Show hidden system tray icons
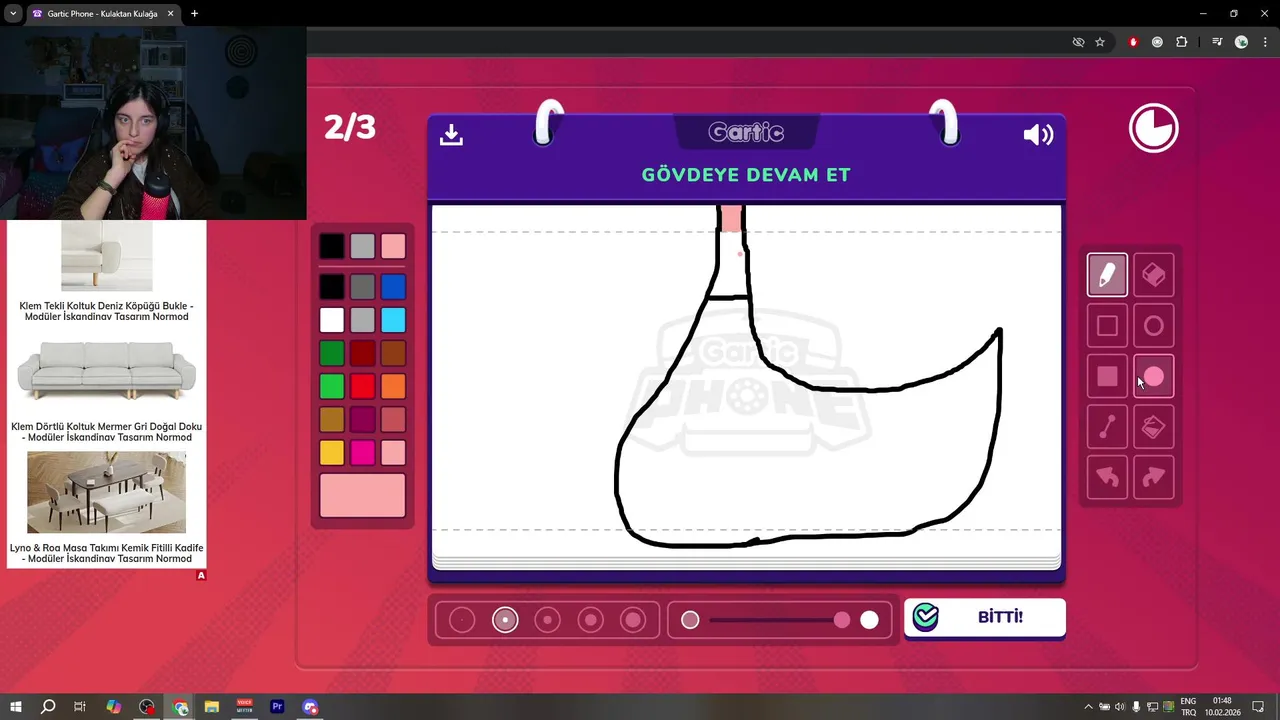Image resolution: width=1280 pixels, height=720 pixels. point(1088,707)
